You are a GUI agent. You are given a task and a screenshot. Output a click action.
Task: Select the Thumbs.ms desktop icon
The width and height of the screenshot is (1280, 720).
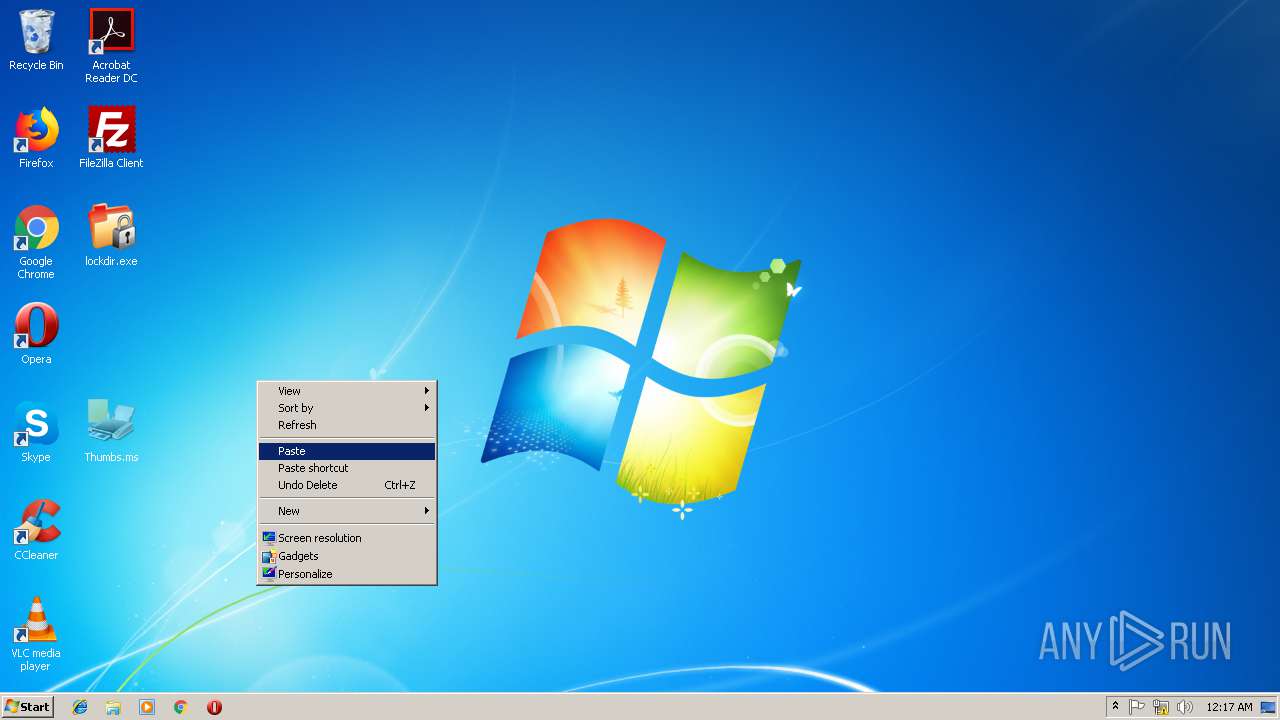pyautogui.click(x=111, y=432)
